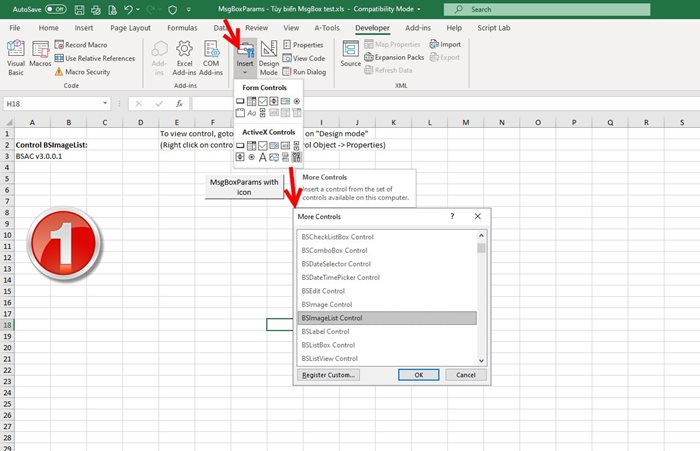Viewport: 700px width, 451px height.
Task: Insert ActiveX spin button
Action: pos(240,157)
